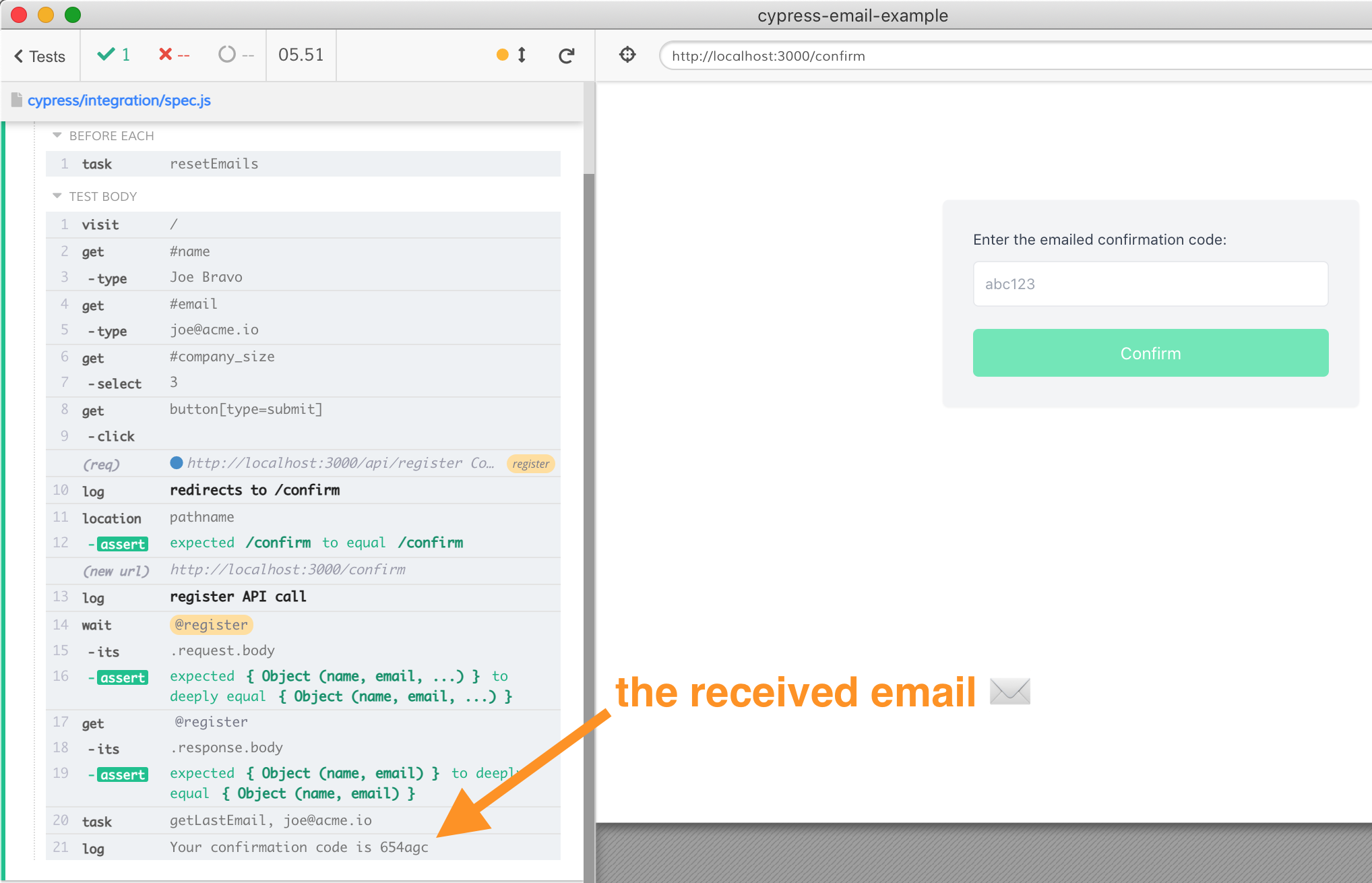Click the @register alias on wait command
The height and width of the screenshot is (883, 1372).
[x=211, y=625]
